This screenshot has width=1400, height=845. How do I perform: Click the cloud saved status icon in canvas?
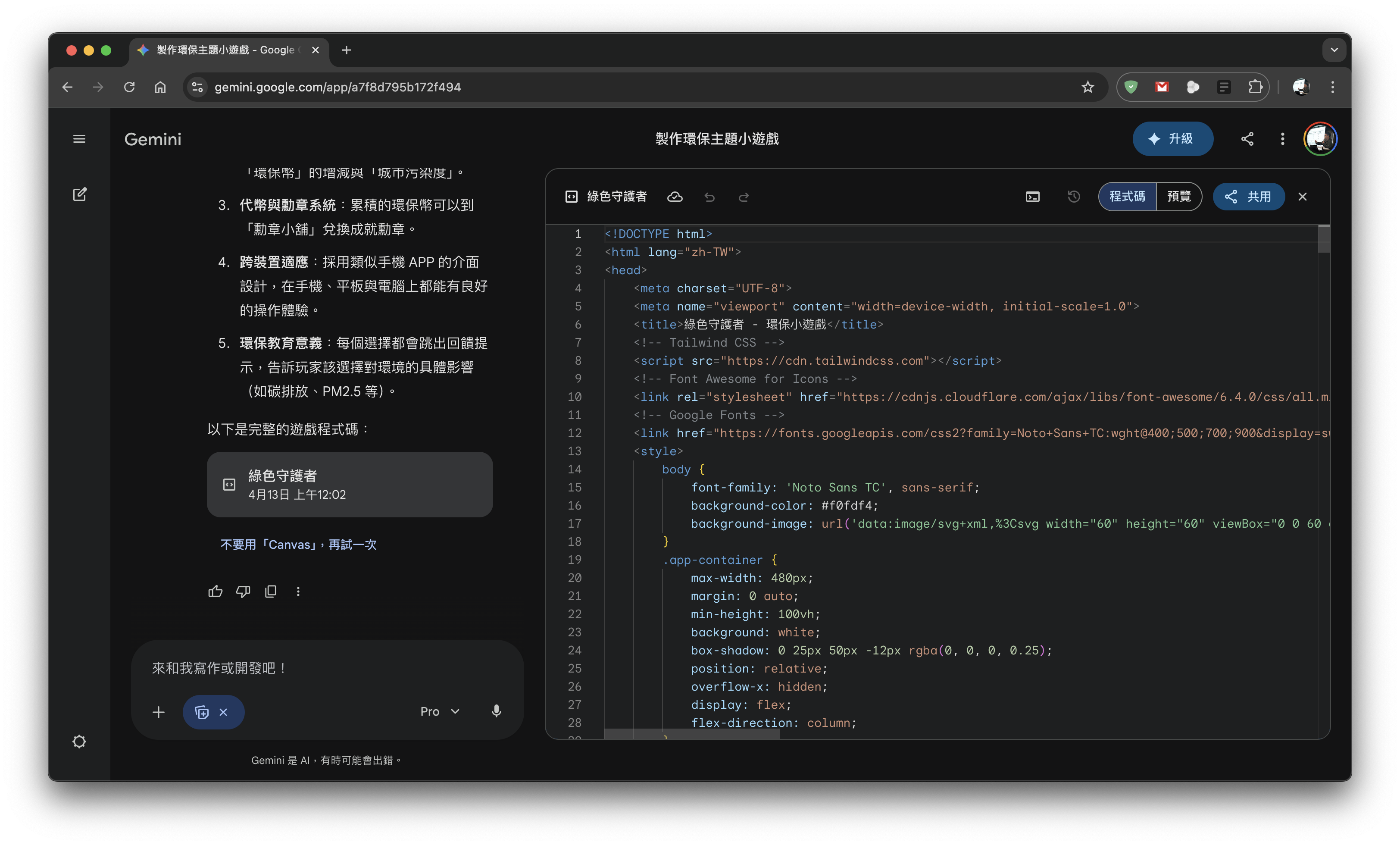675,197
